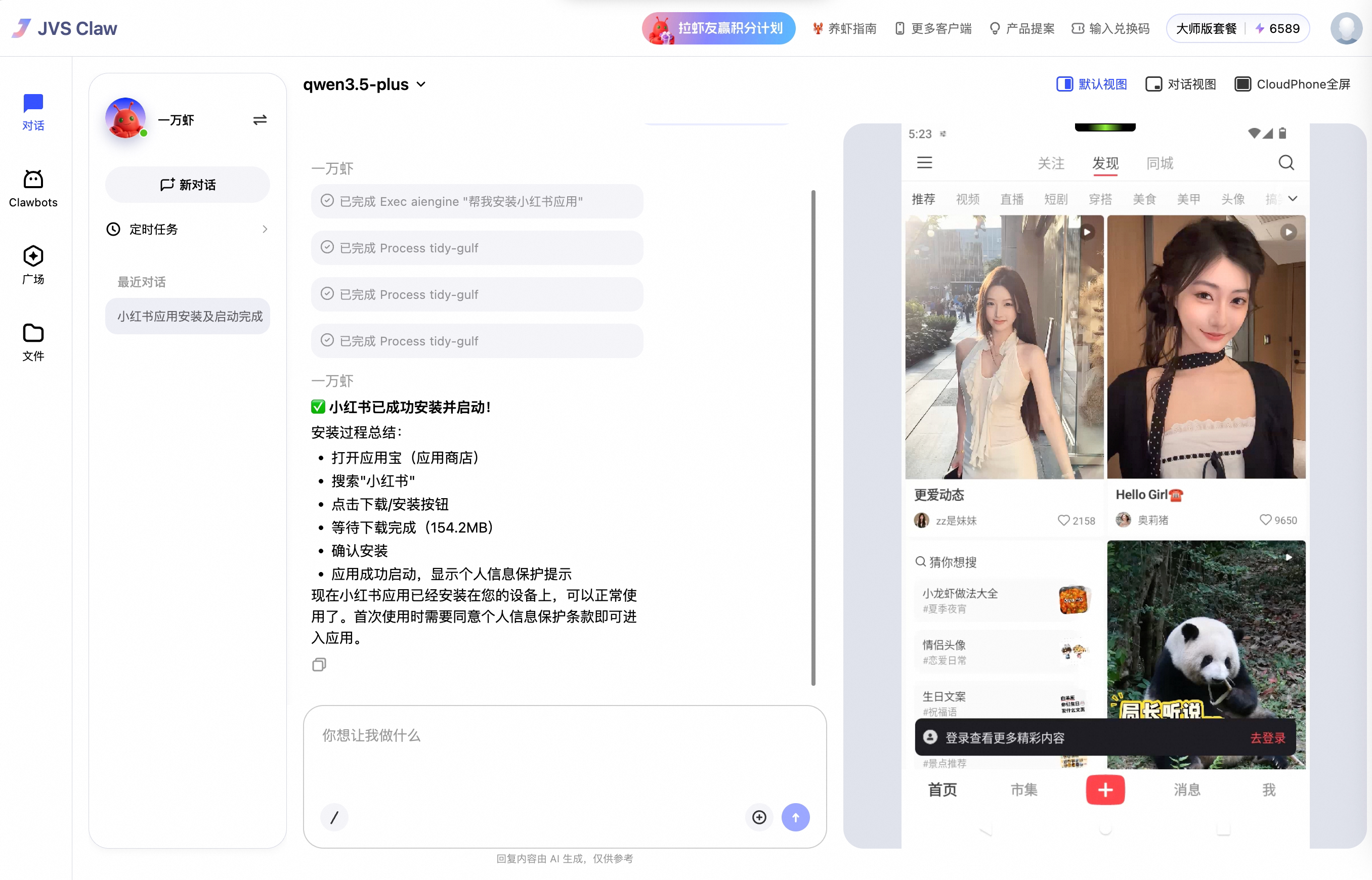
Task: Start a 新对话 new conversation
Action: pos(187,185)
